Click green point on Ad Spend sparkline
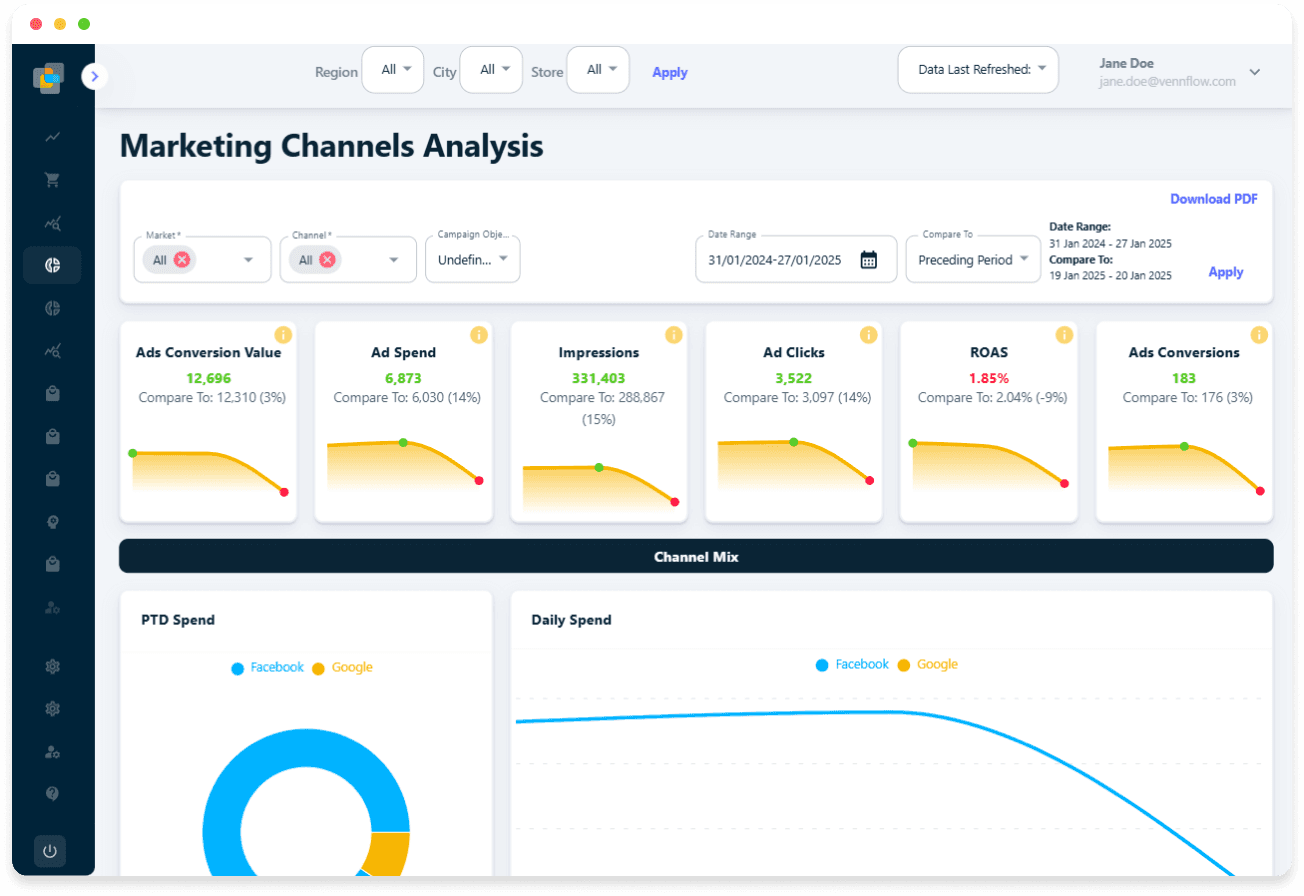Screen dimensions: 1304x896 (x=403, y=442)
